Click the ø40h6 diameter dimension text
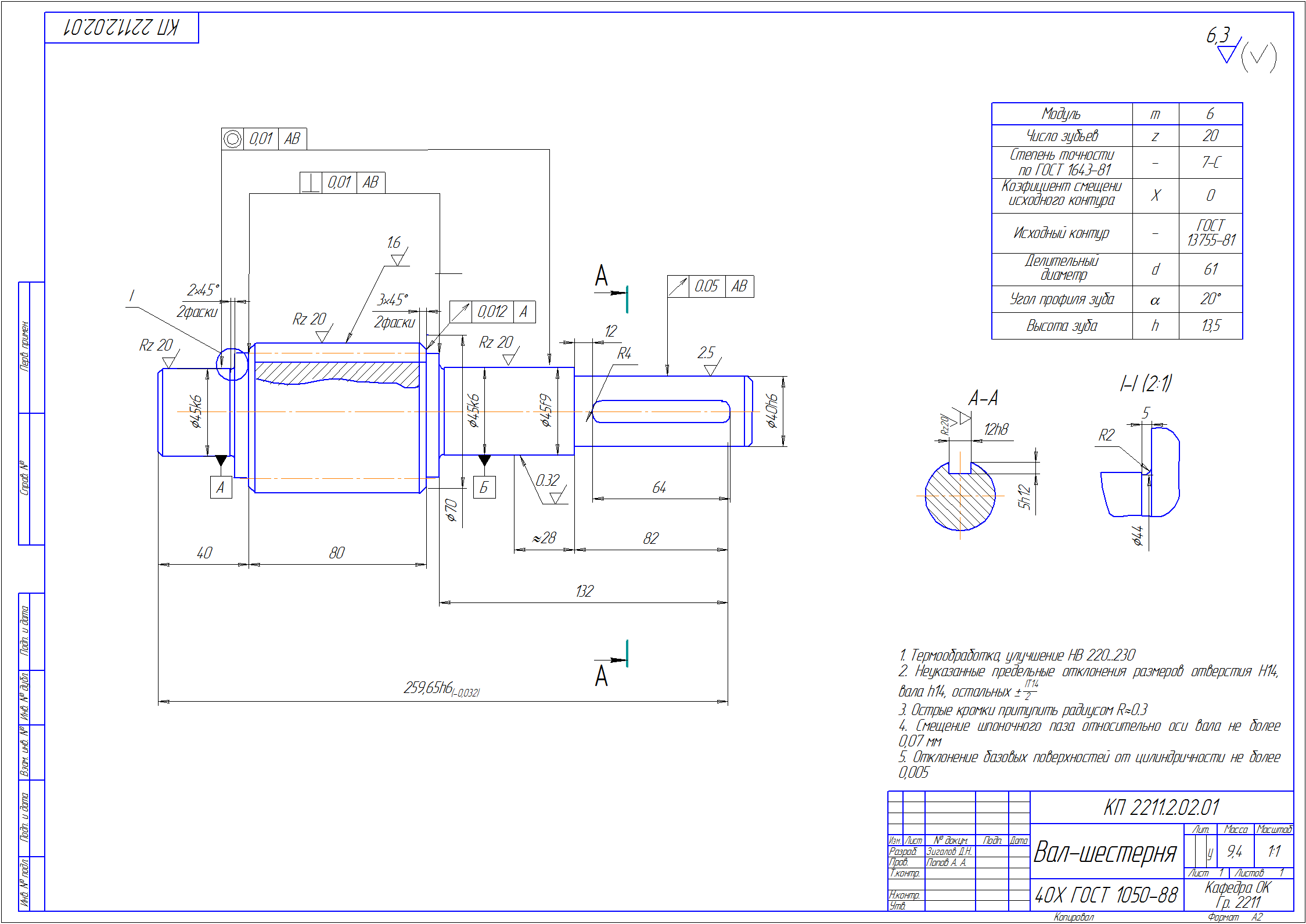This screenshot has height=924, width=1306. (771, 411)
